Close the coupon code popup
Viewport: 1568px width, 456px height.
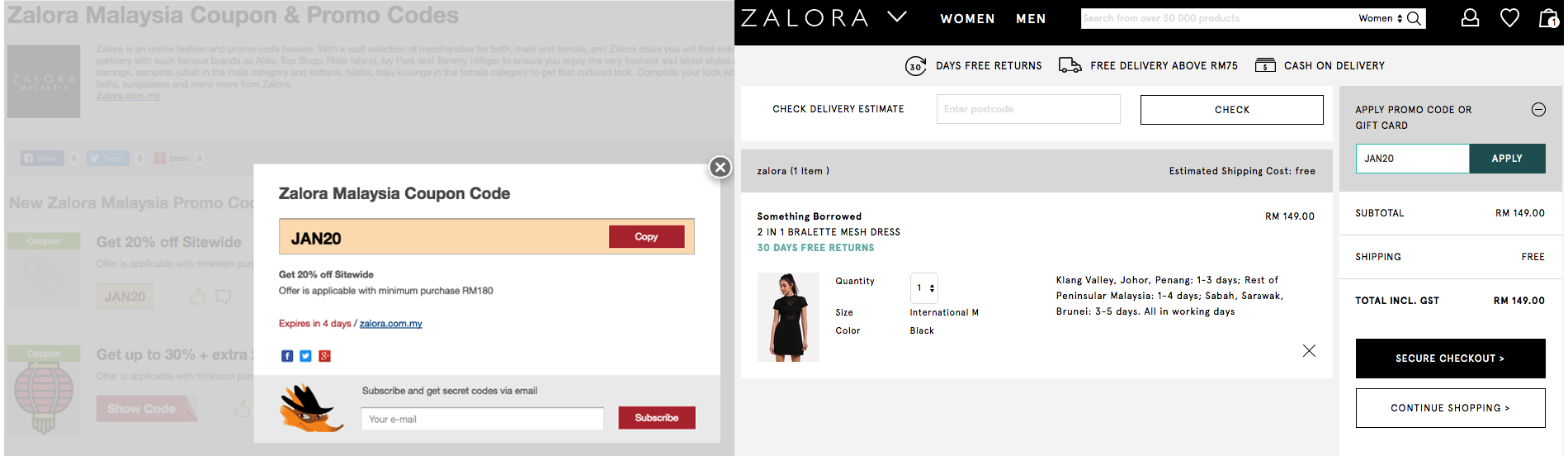pos(720,168)
